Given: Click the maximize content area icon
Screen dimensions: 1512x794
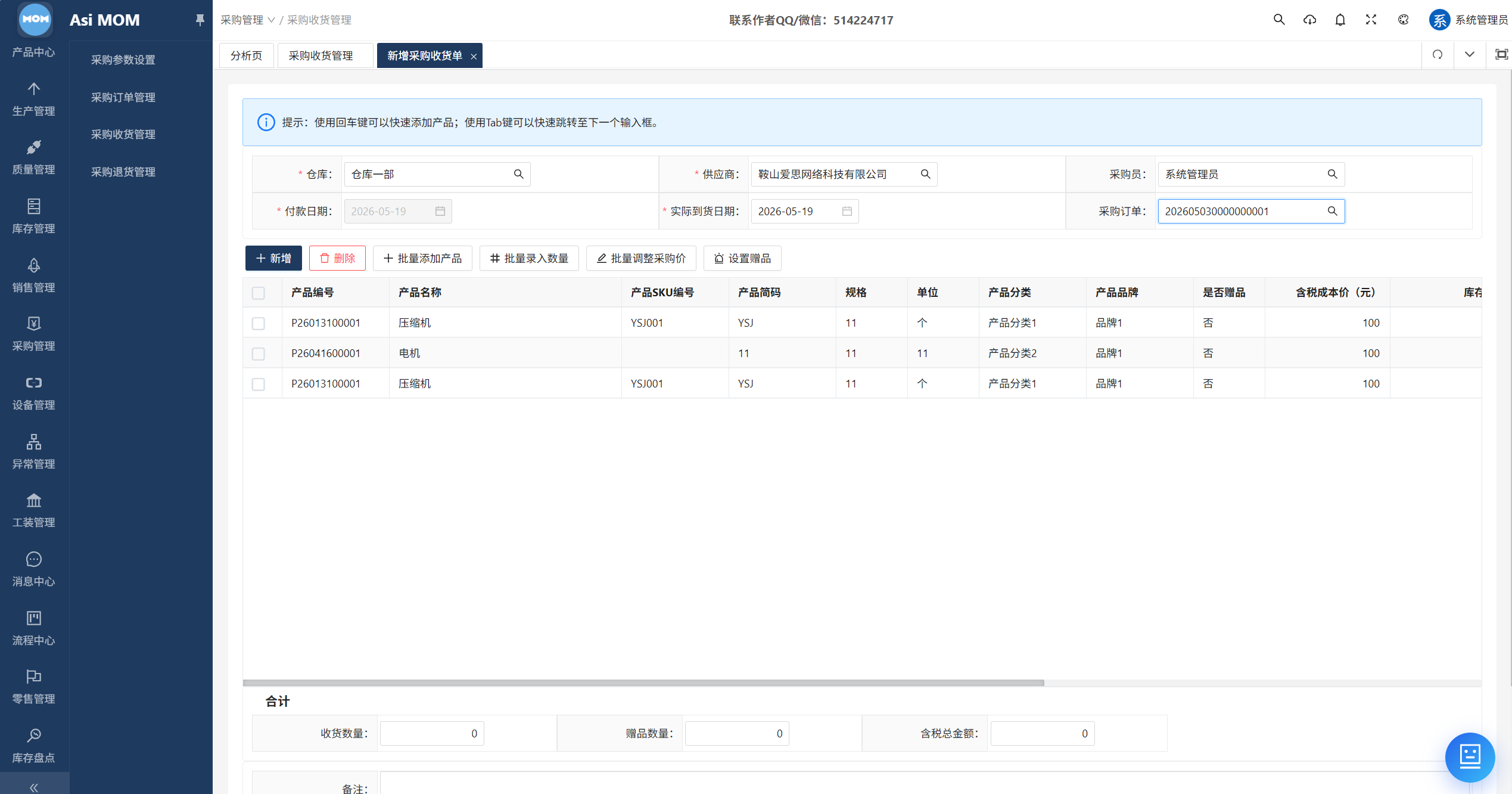Looking at the screenshot, I should tap(1501, 55).
